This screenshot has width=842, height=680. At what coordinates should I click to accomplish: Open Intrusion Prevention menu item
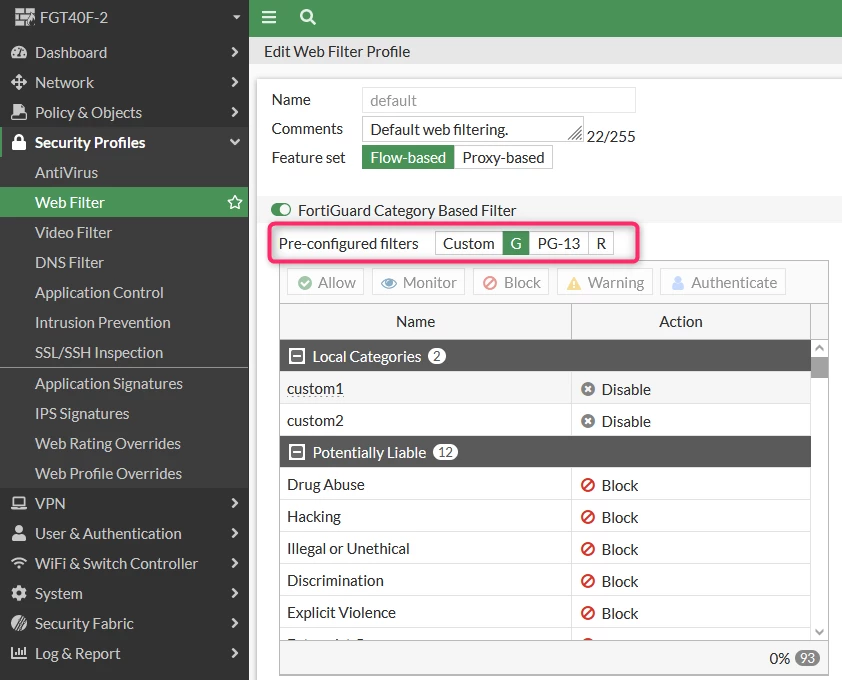pyautogui.click(x=124, y=323)
